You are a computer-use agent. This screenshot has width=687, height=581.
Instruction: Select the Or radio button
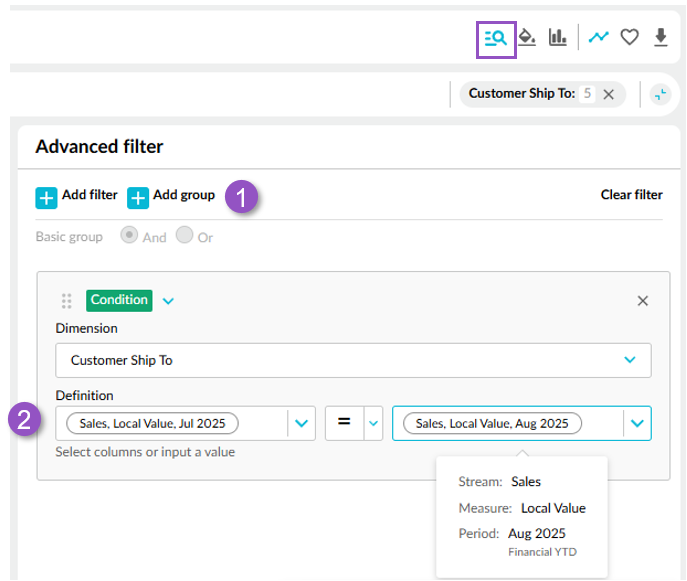184,235
